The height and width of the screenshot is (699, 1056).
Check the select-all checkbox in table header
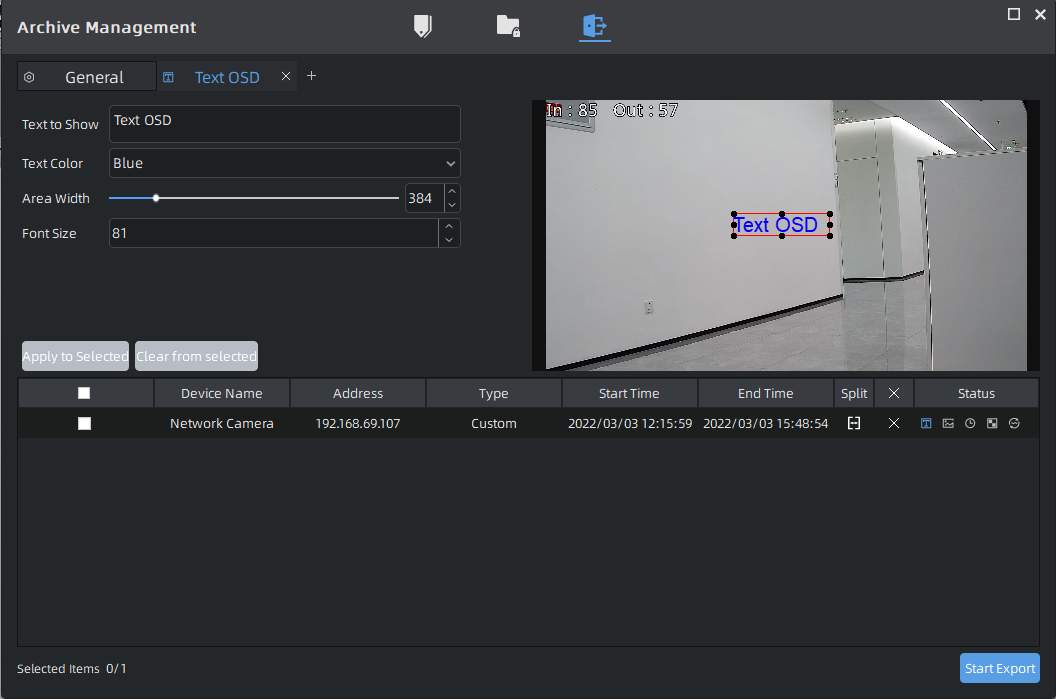(x=84, y=393)
